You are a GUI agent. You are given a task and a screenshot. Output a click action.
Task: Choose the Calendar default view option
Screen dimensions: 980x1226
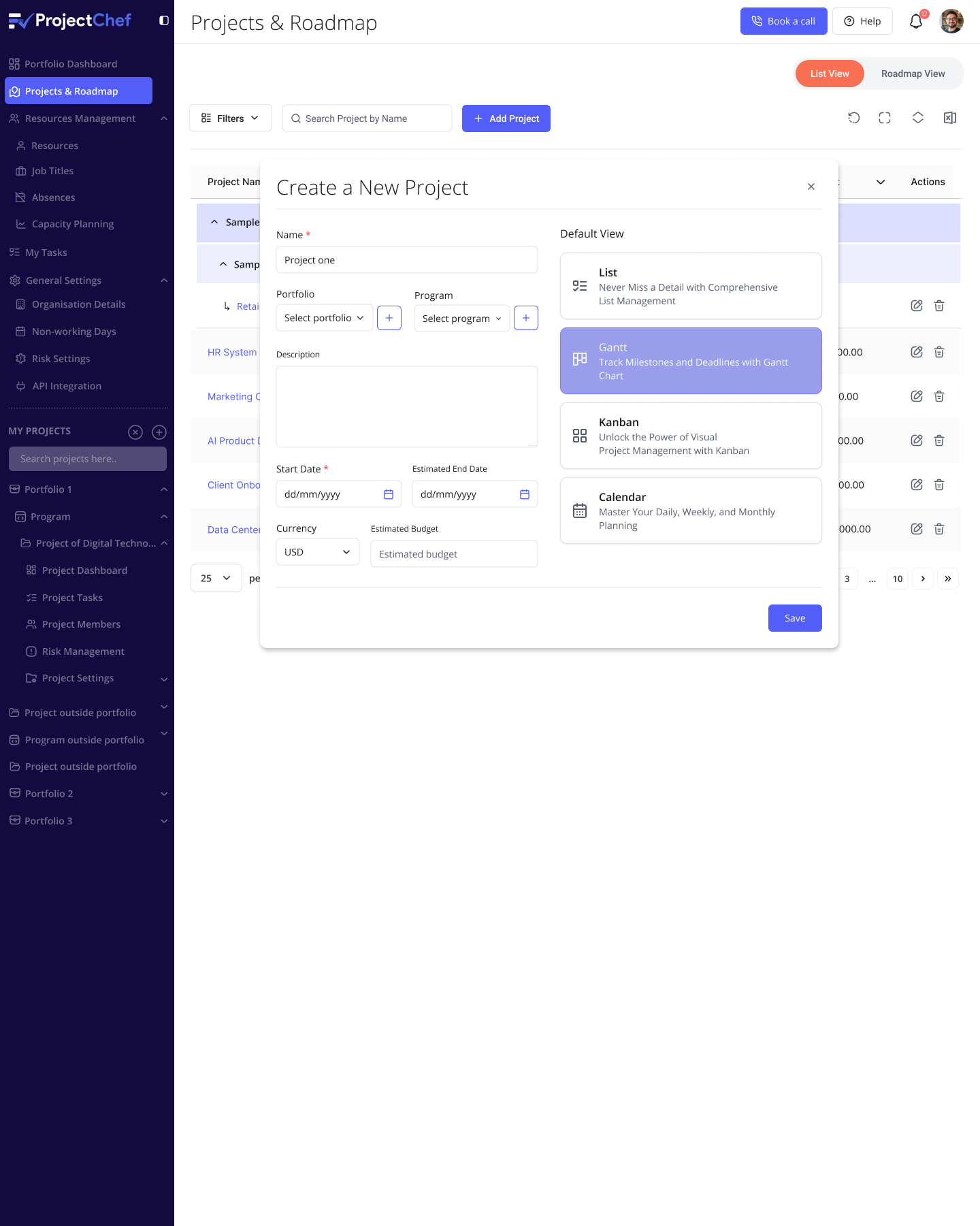coord(690,511)
